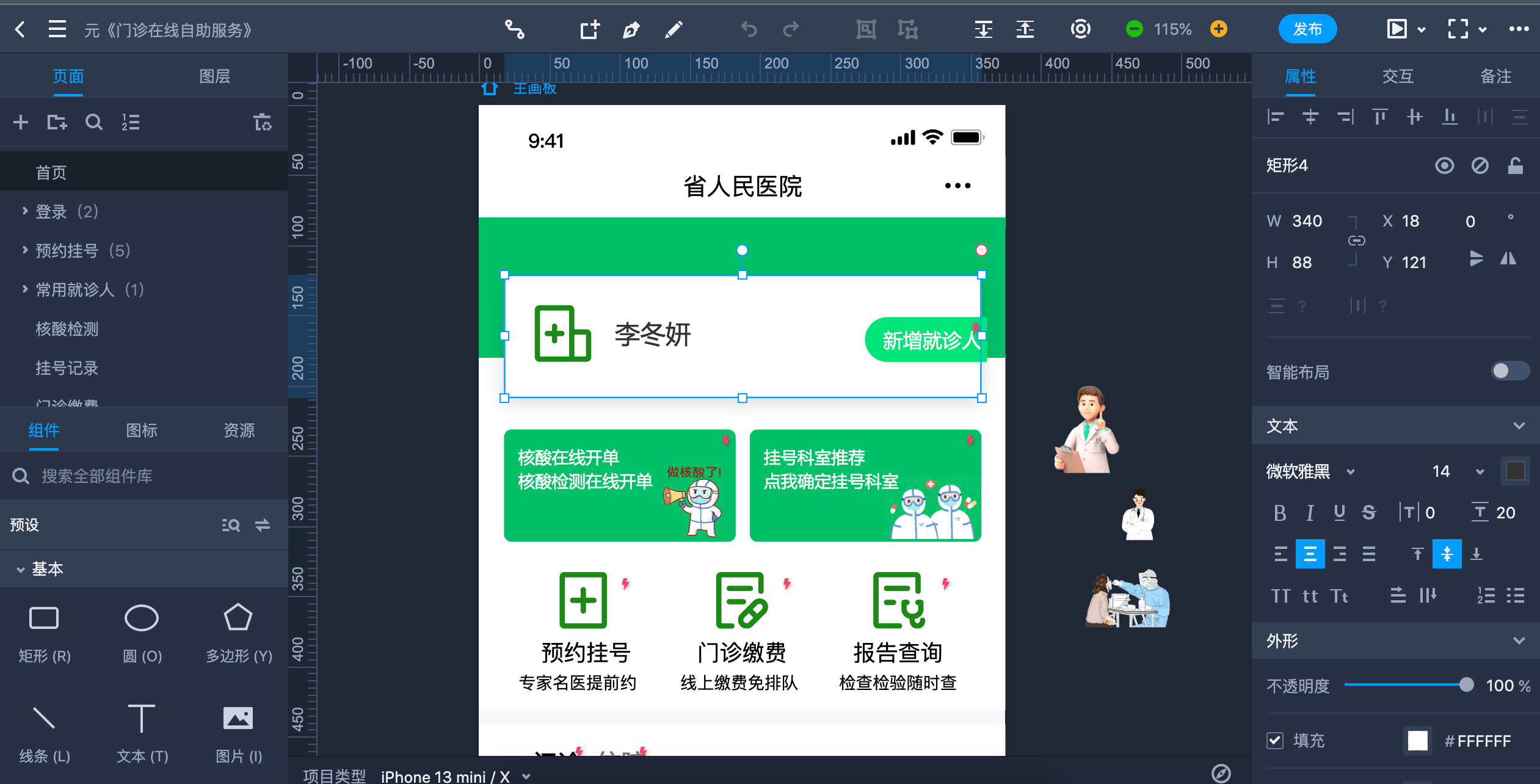
Task: Select the connector line tool
Action: pyautogui.click(x=514, y=29)
